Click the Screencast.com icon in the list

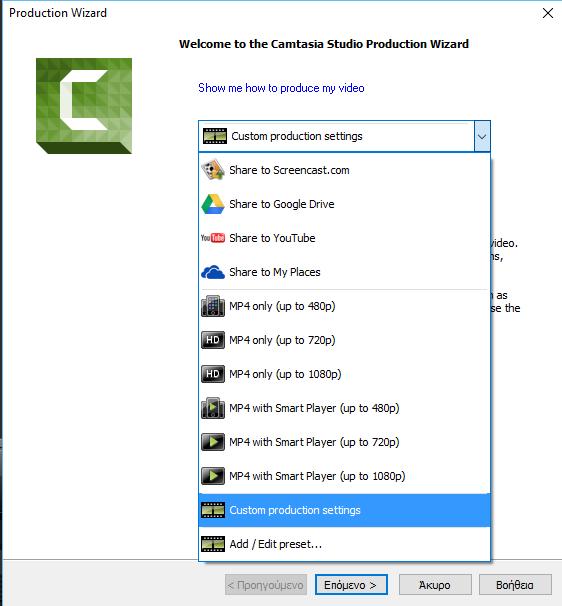[x=213, y=170]
